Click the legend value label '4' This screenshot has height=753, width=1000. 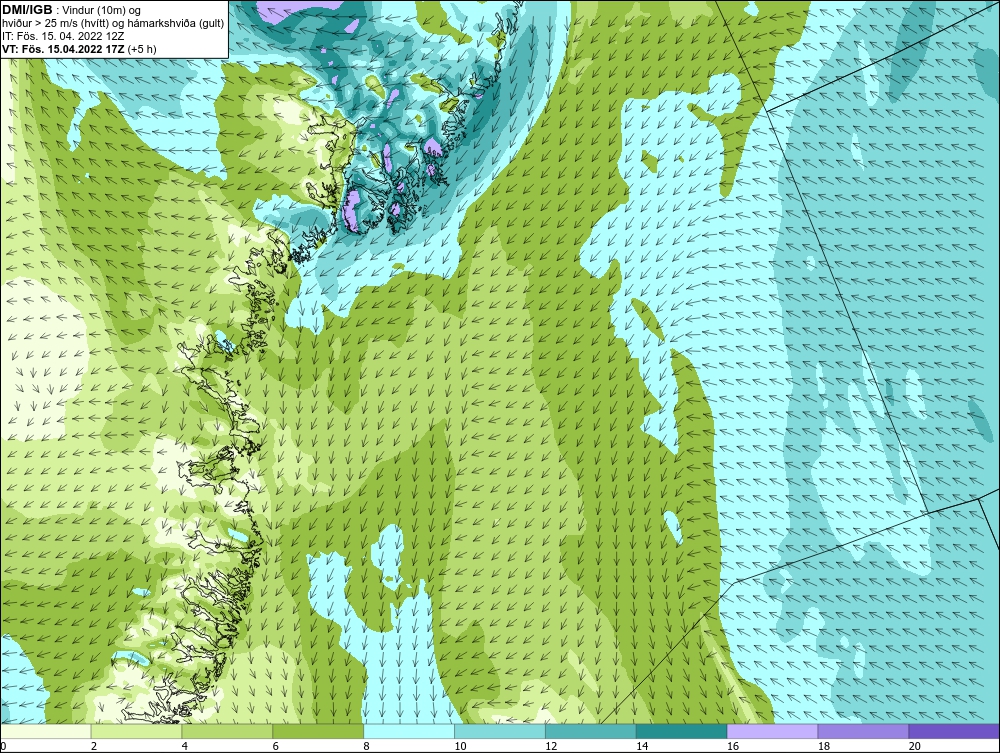pyautogui.click(x=185, y=746)
